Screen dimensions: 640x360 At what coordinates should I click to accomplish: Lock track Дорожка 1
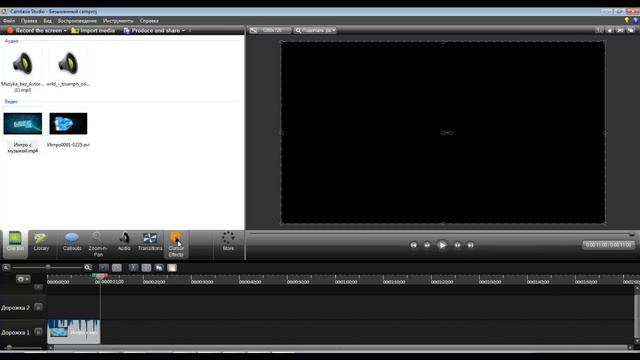coord(38,332)
